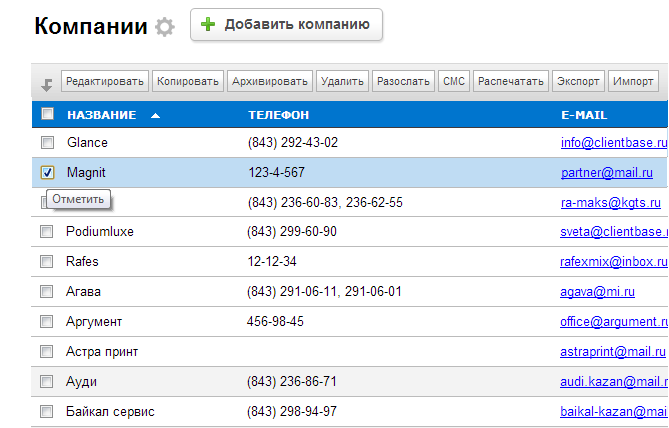Open the gear settings icon beside Компании
The width and height of the screenshot is (669, 428).
point(165,27)
